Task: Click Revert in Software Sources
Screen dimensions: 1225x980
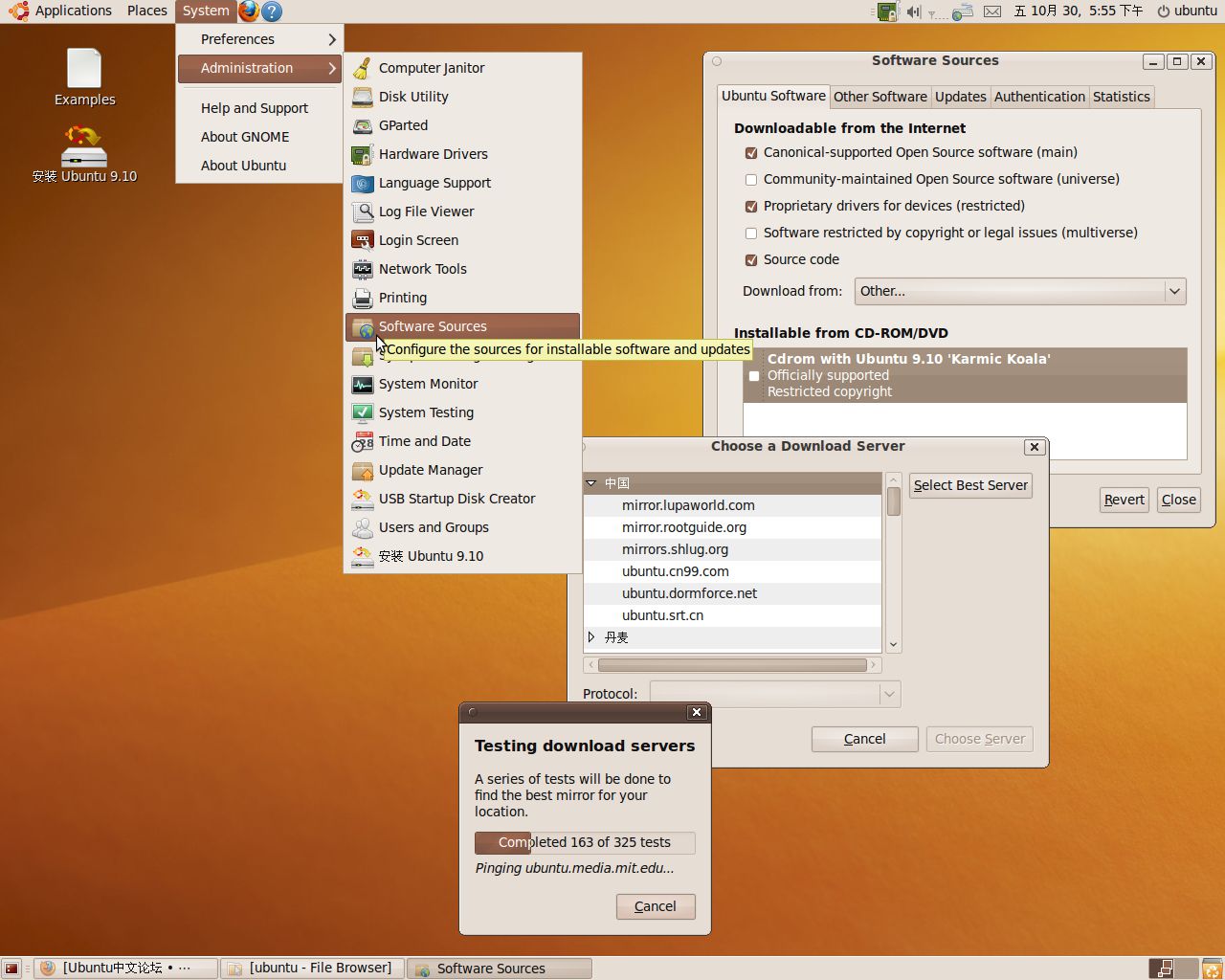Action: [x=1124, y=500]
